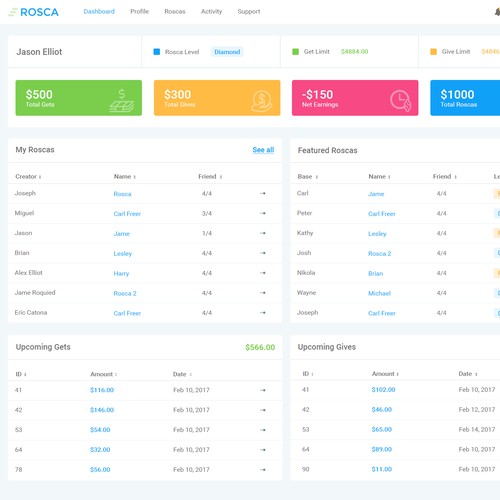Click the arrow on the $116.00 get row
This screenshot has height=500, width=500.
point(263,390)
